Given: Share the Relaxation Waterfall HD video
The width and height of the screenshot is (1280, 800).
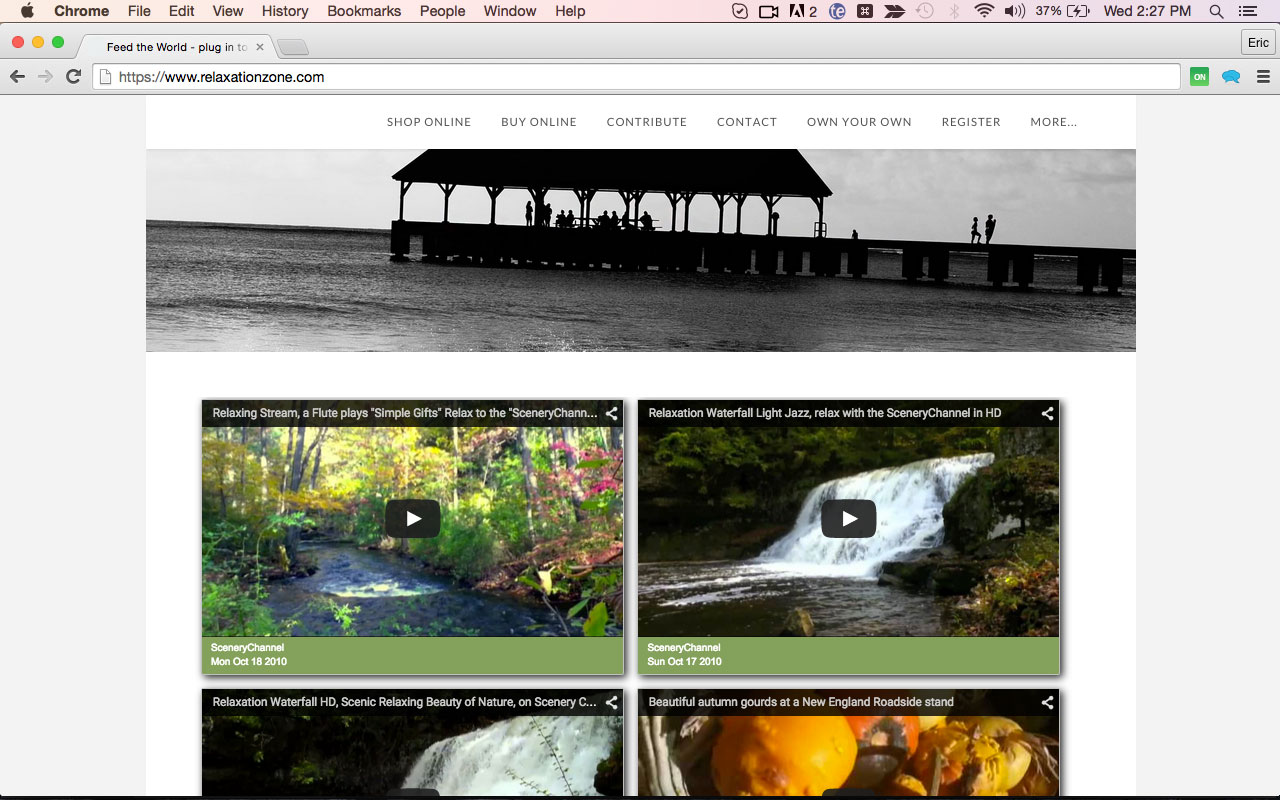Looking at the screenshot, I should [611, 702].
